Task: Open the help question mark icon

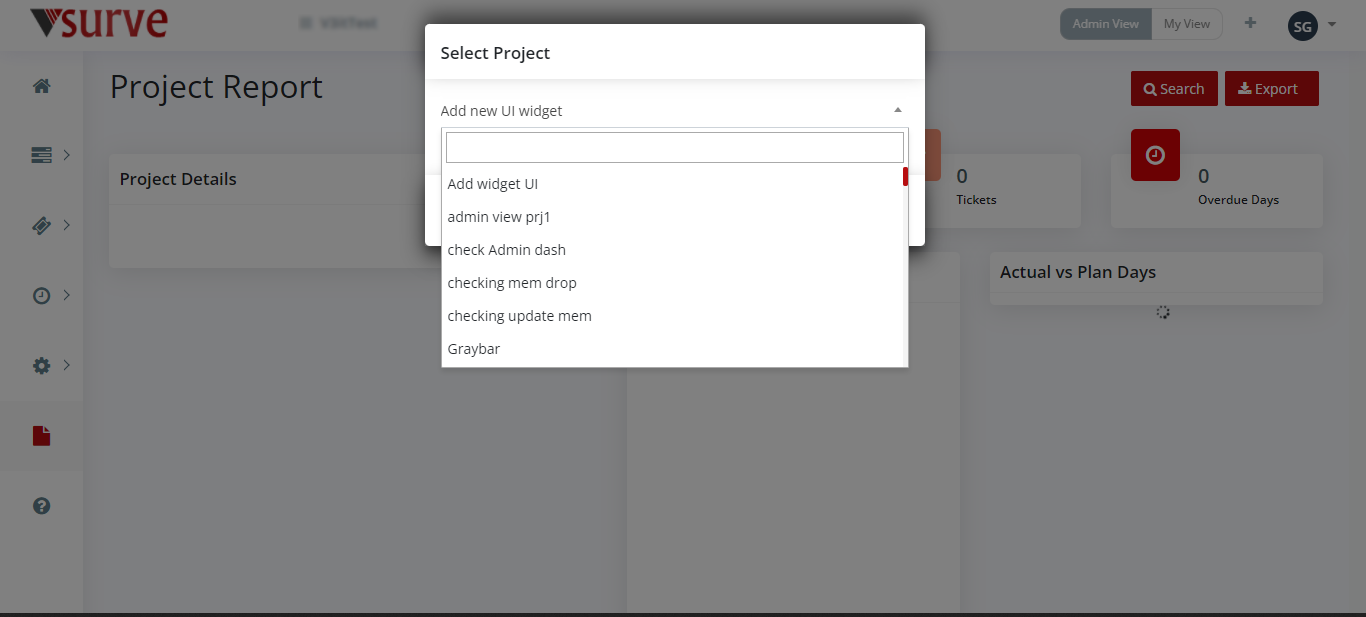Action: click(x=41, y=506)
